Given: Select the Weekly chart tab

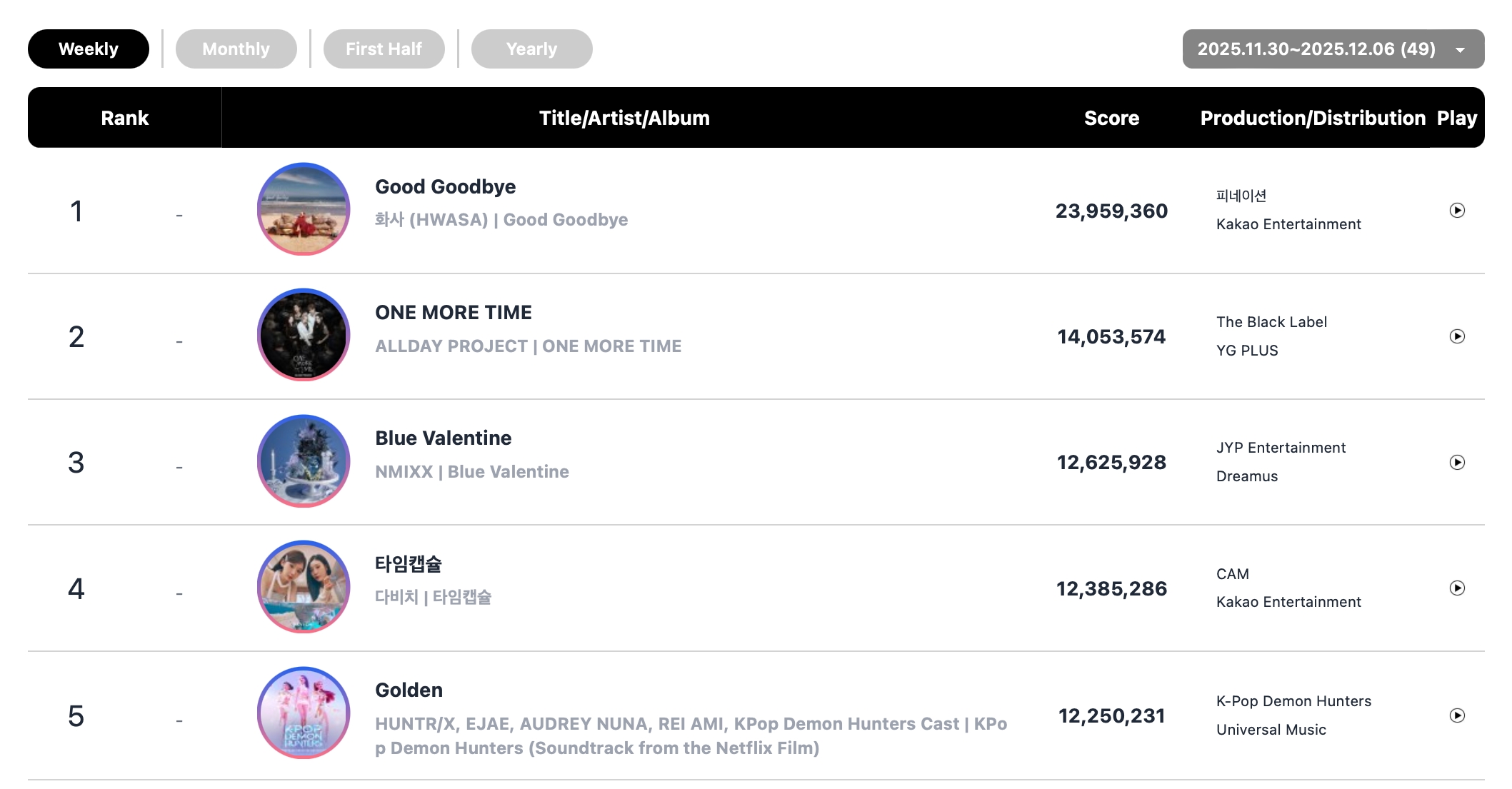Looking at the screenshot, I should [89, 49].
